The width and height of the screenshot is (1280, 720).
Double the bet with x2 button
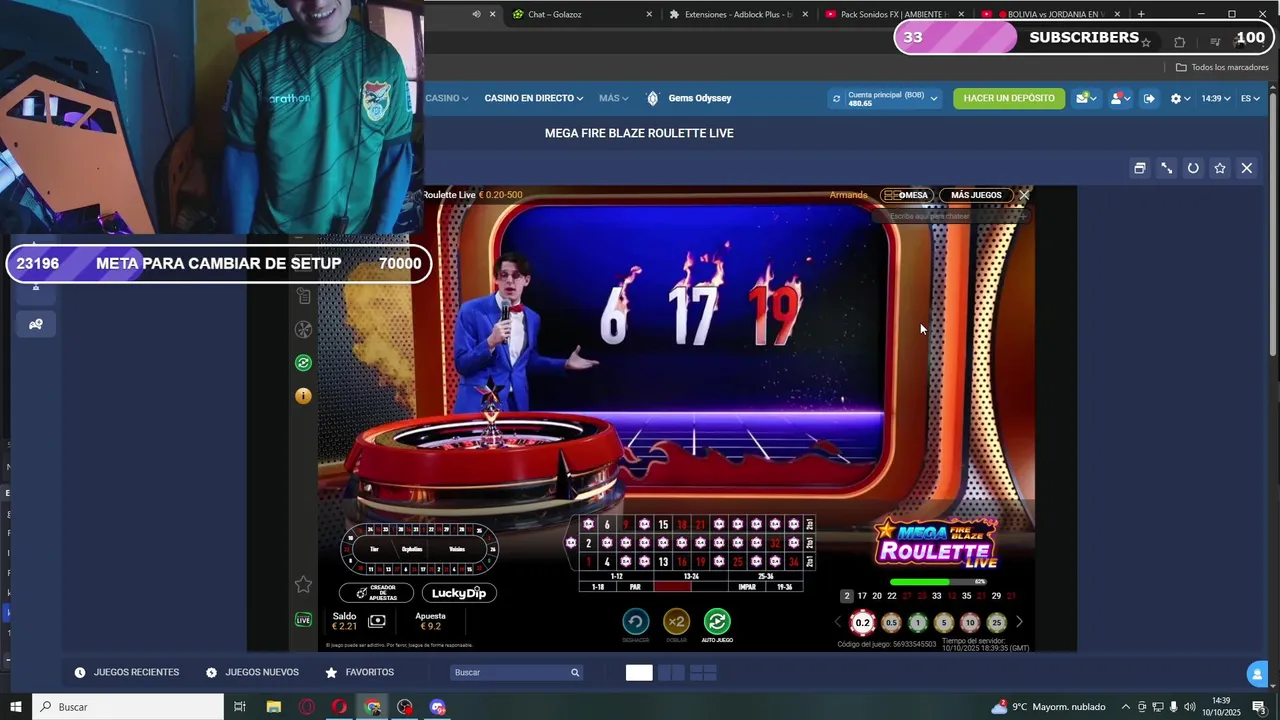pyautogui.click(x=677, y=622)
